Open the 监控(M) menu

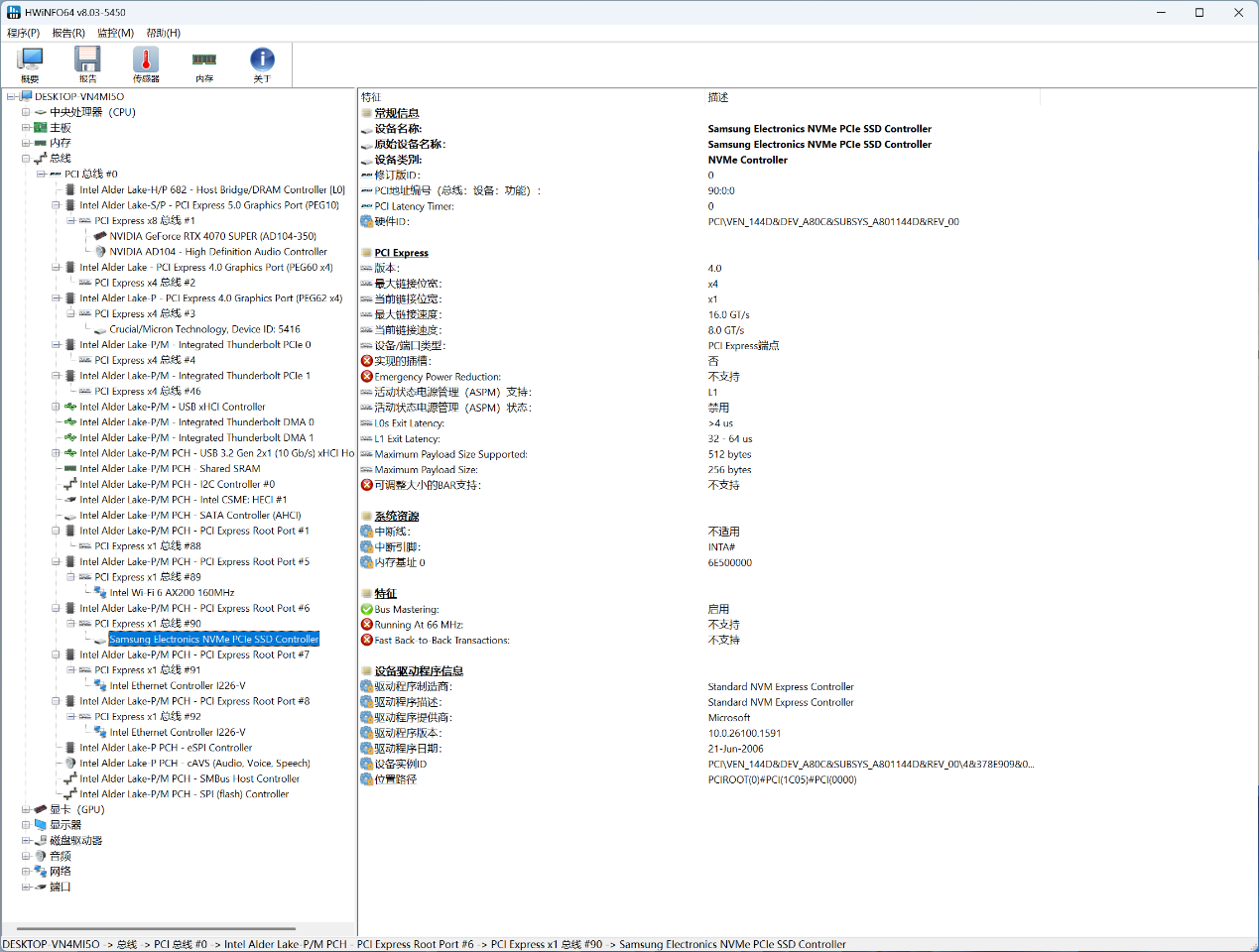[115, 33]
